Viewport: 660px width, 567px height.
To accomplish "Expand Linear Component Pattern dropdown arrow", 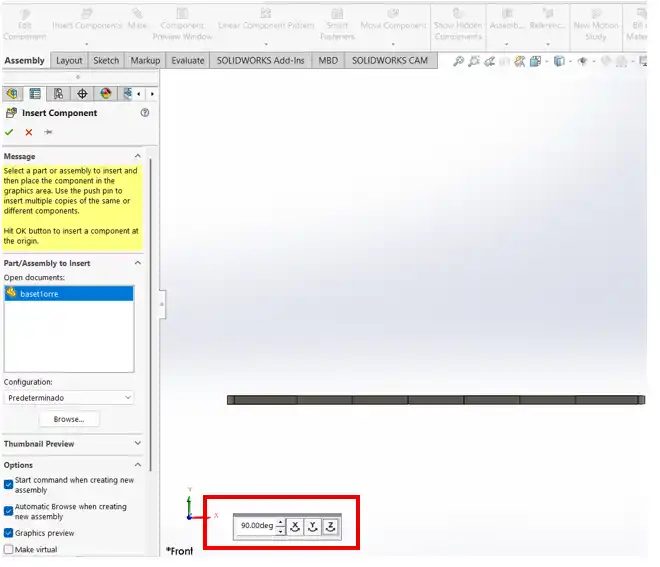I will click(266, 44).
